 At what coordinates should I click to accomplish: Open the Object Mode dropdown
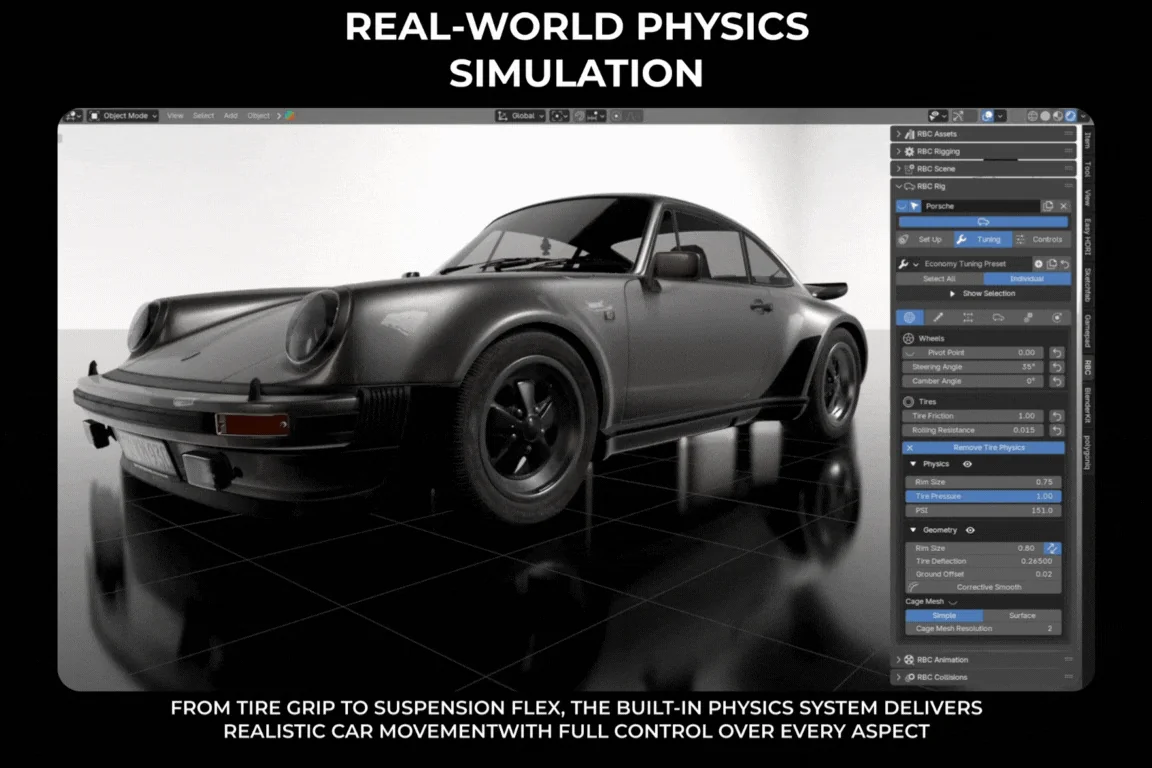124,116
